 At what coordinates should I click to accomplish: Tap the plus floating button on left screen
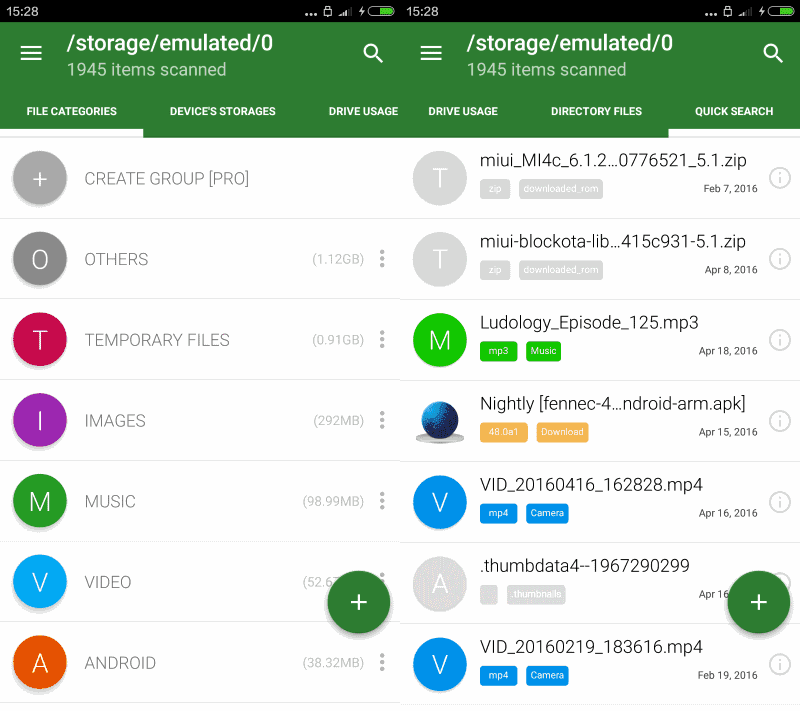(x=359, y=602)
